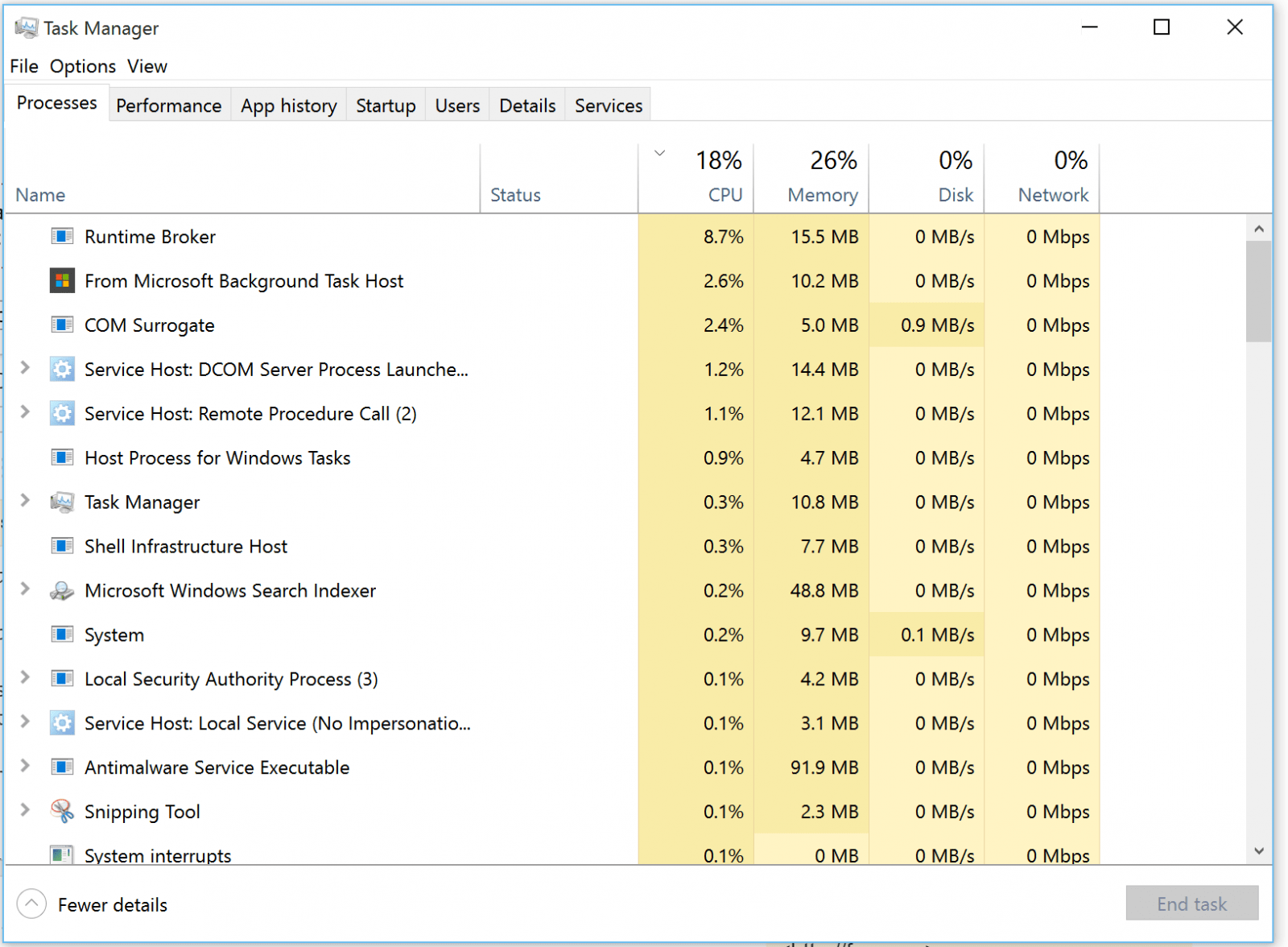Expand Antimalware Service Executable group
This screenshot has height=947, width=1288.
pyautogui.click(x=25, y=766)
